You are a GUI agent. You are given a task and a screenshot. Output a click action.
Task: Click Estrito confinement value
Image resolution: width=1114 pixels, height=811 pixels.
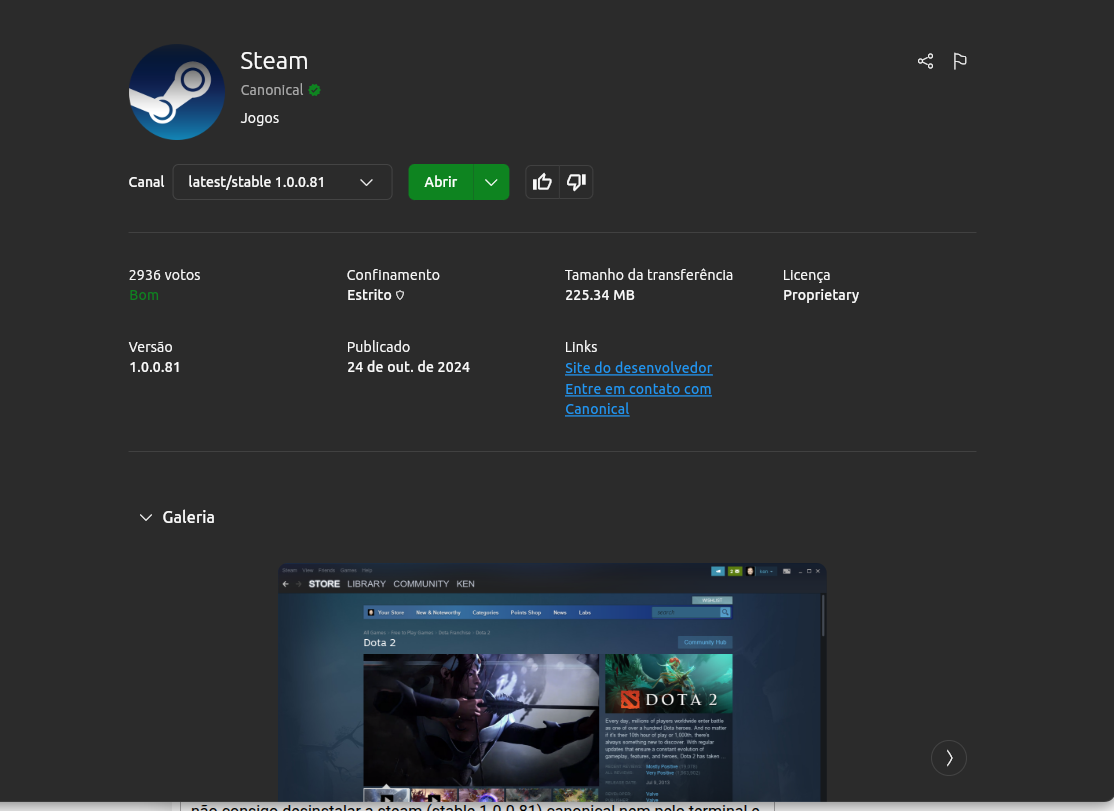tap(369, 295)
